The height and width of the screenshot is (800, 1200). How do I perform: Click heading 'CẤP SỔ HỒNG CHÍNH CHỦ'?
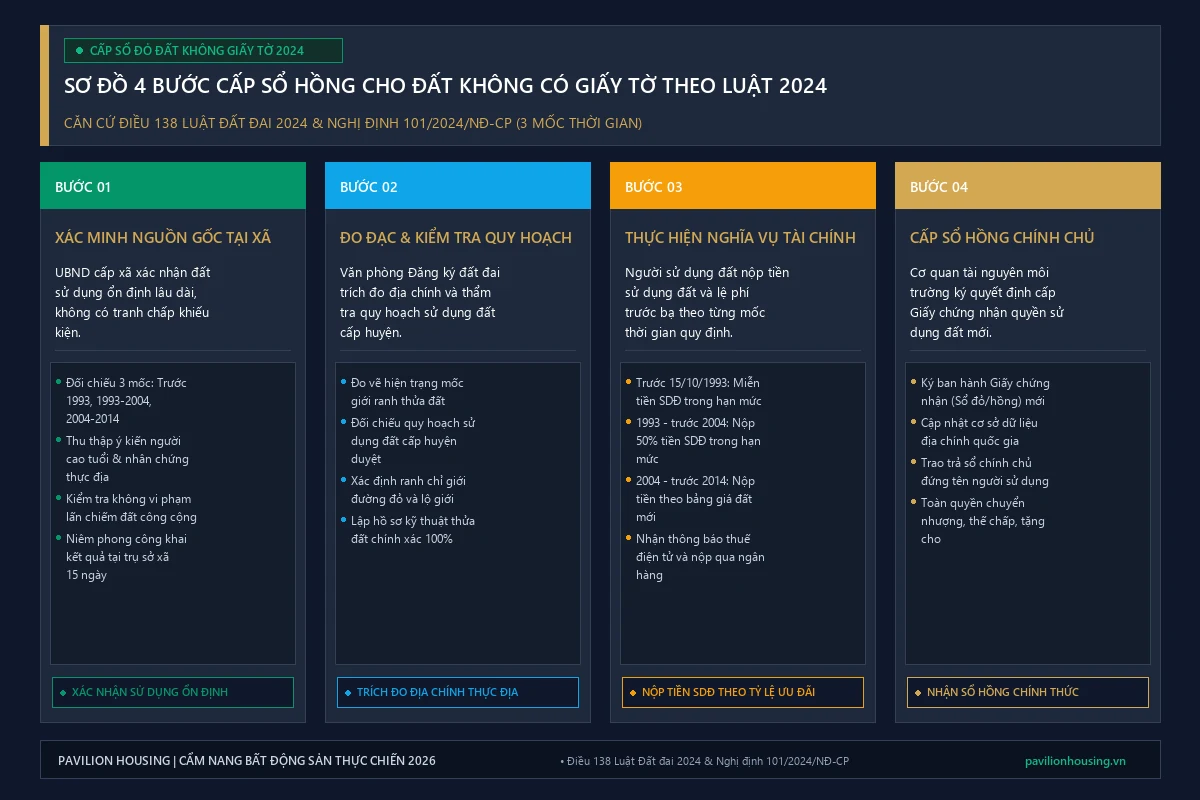[1002, 238]
